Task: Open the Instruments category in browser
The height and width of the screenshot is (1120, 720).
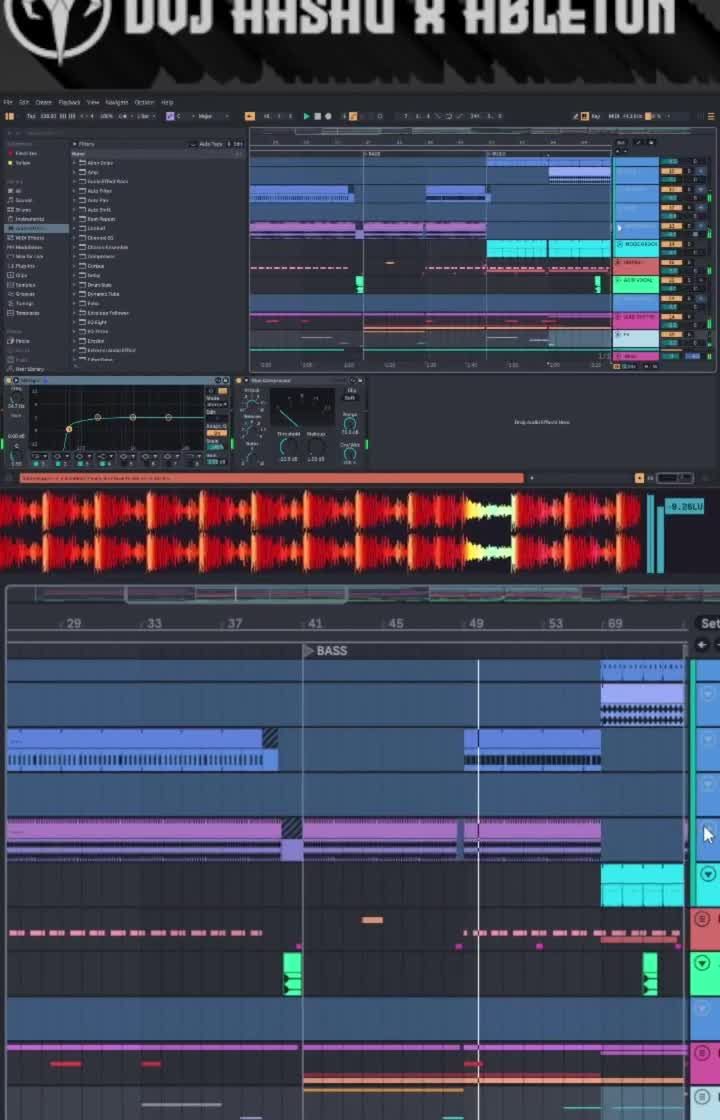Action: pyautogui.click(x=29, y=219)
